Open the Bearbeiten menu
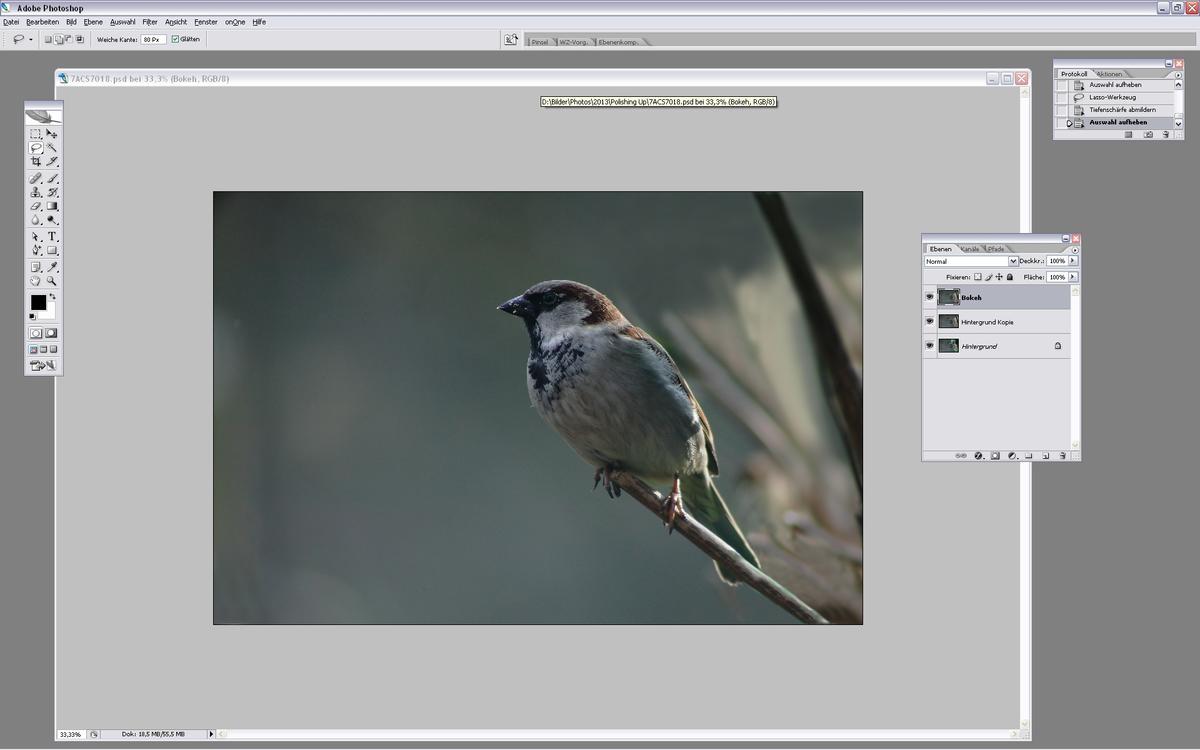The height and width of the screenshot is (750, 1200). coord(42,22)
